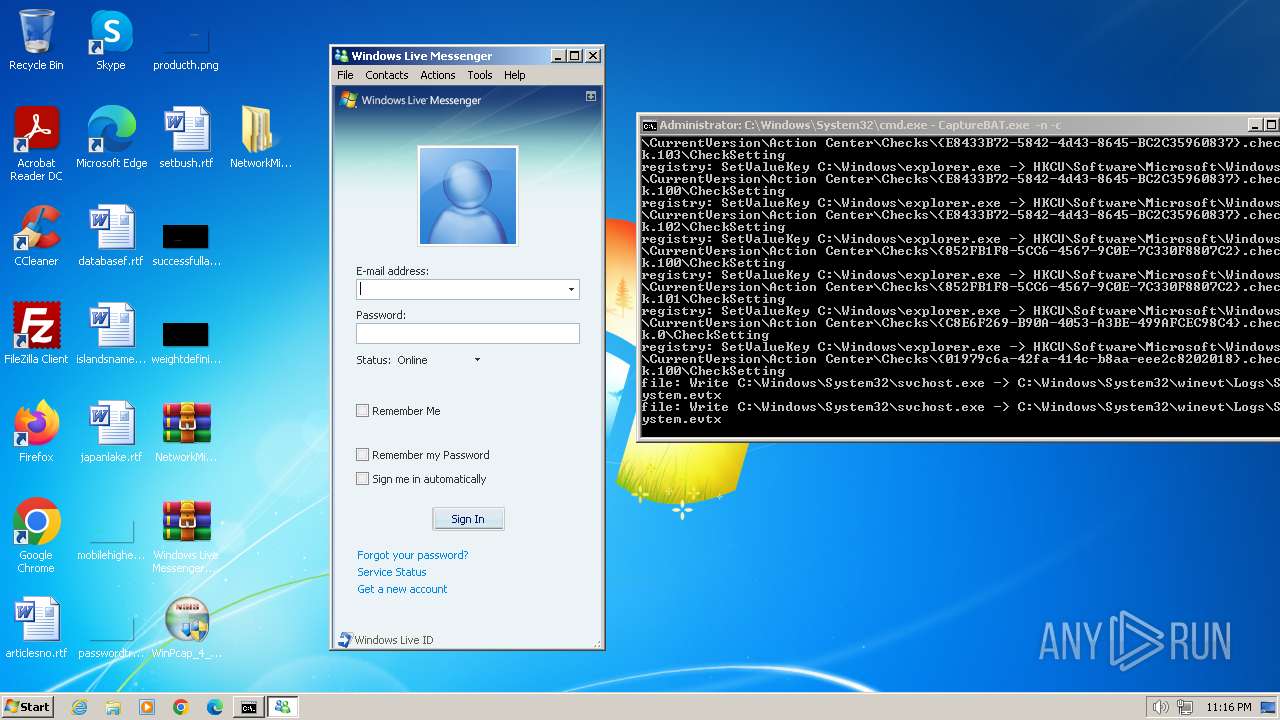The image size is (1280, 720).
Task: Open the Windows Live Messenger archive icon
Action: 186,536
